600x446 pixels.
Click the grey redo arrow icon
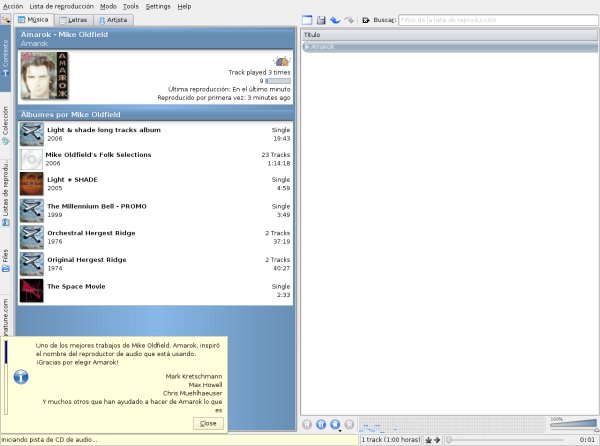349,20
